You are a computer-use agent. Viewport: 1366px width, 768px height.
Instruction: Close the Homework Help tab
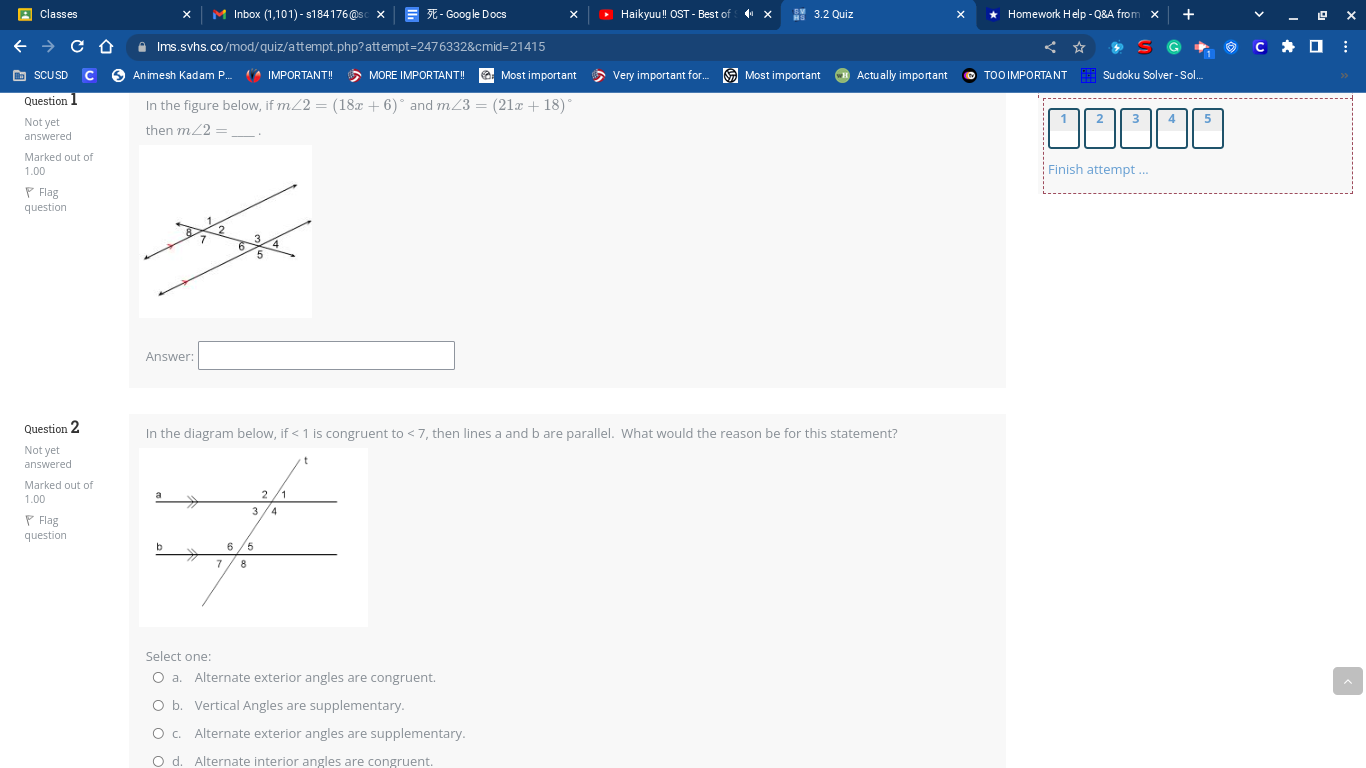pyautogui.click(x=1154, y=14)
